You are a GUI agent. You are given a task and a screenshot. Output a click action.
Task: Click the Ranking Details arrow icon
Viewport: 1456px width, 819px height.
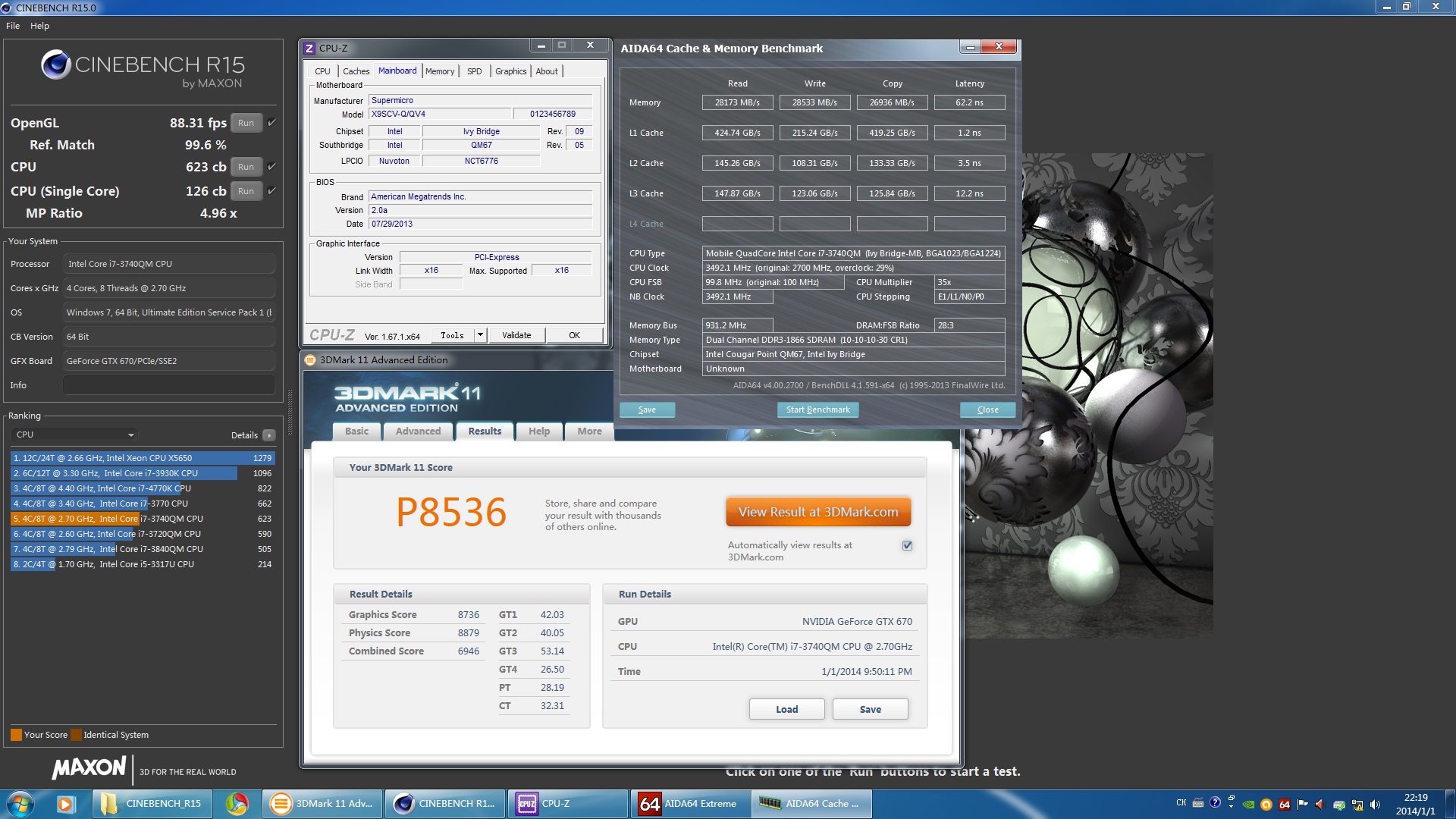[x=268, y=435]
